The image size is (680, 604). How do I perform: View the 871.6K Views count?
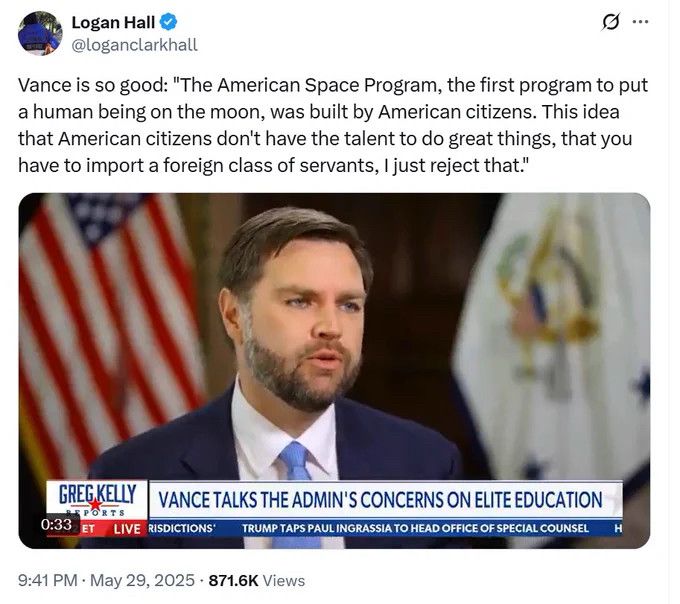click(257, 580)
